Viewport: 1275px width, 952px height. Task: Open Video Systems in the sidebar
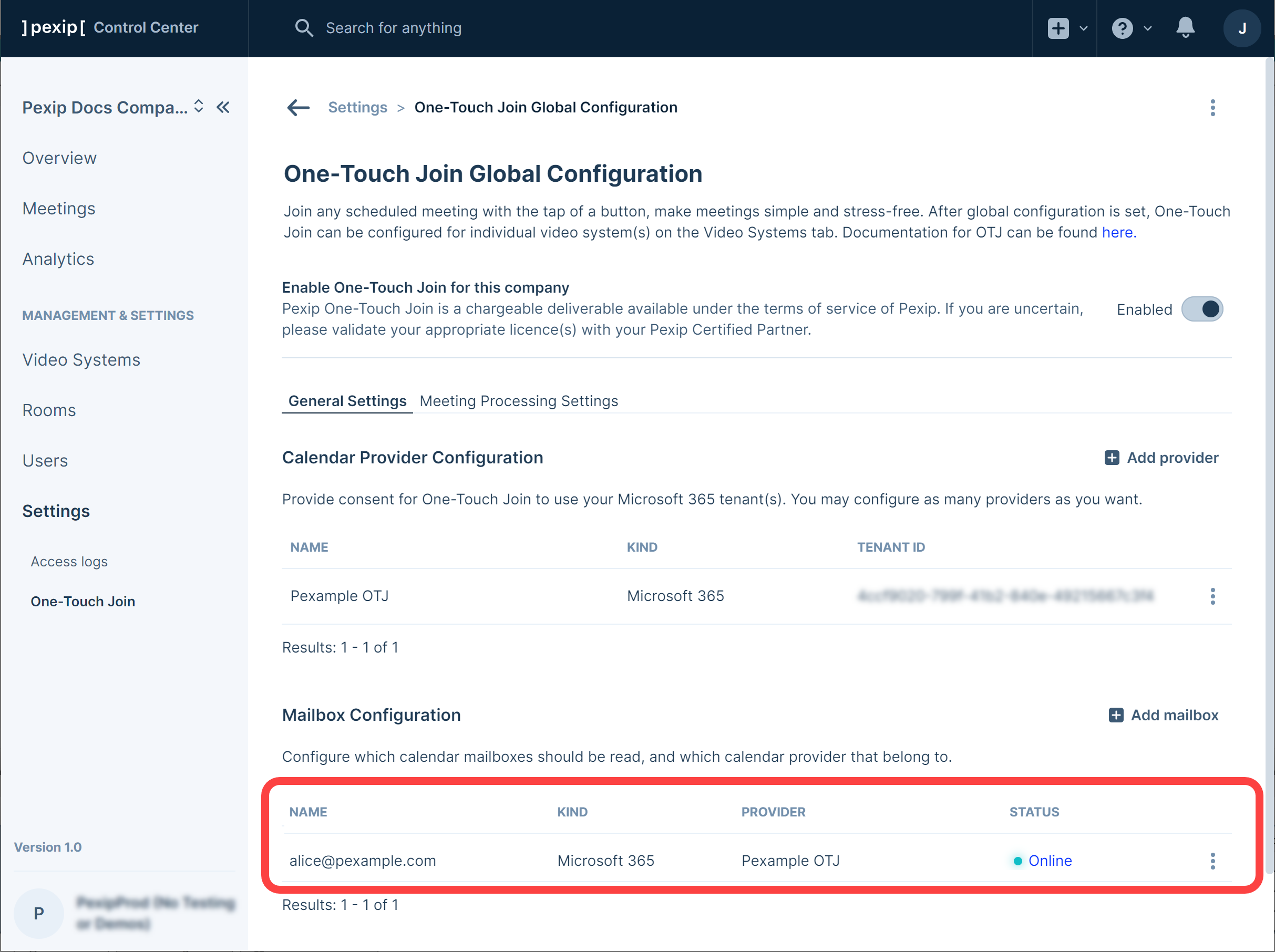(81, 359)
